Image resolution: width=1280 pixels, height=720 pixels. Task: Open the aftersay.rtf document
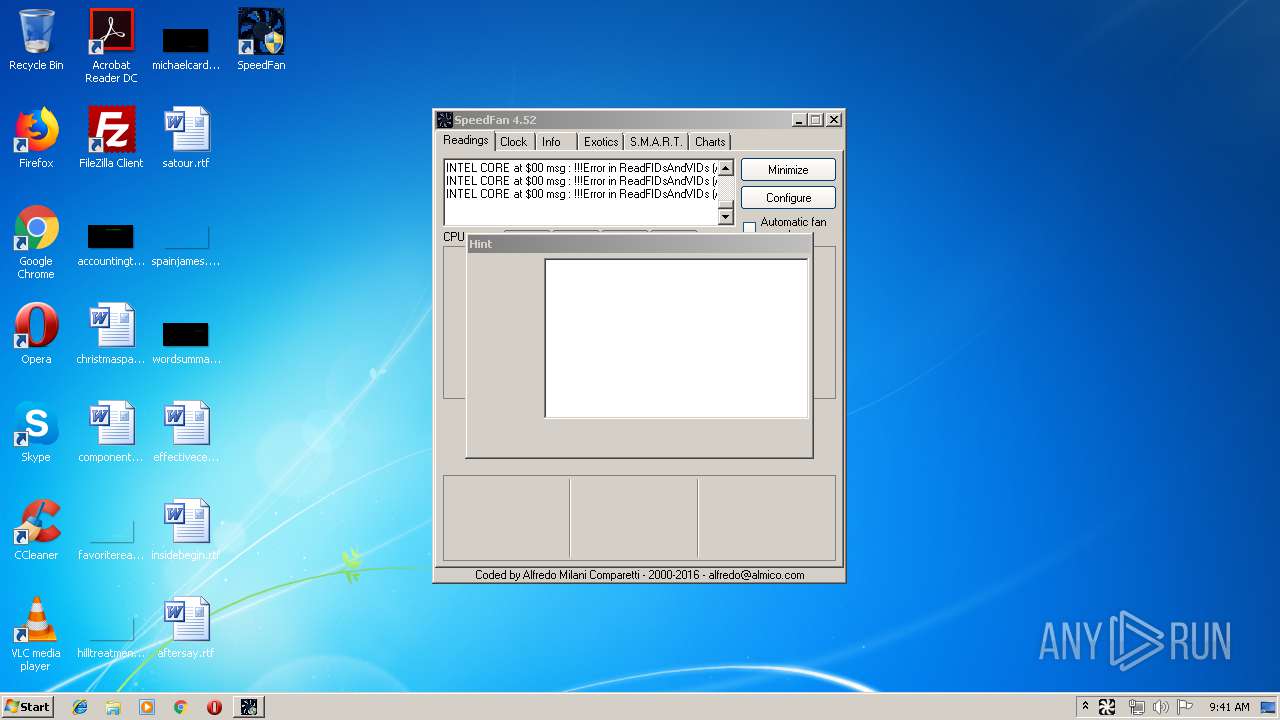tap(186, 628)
